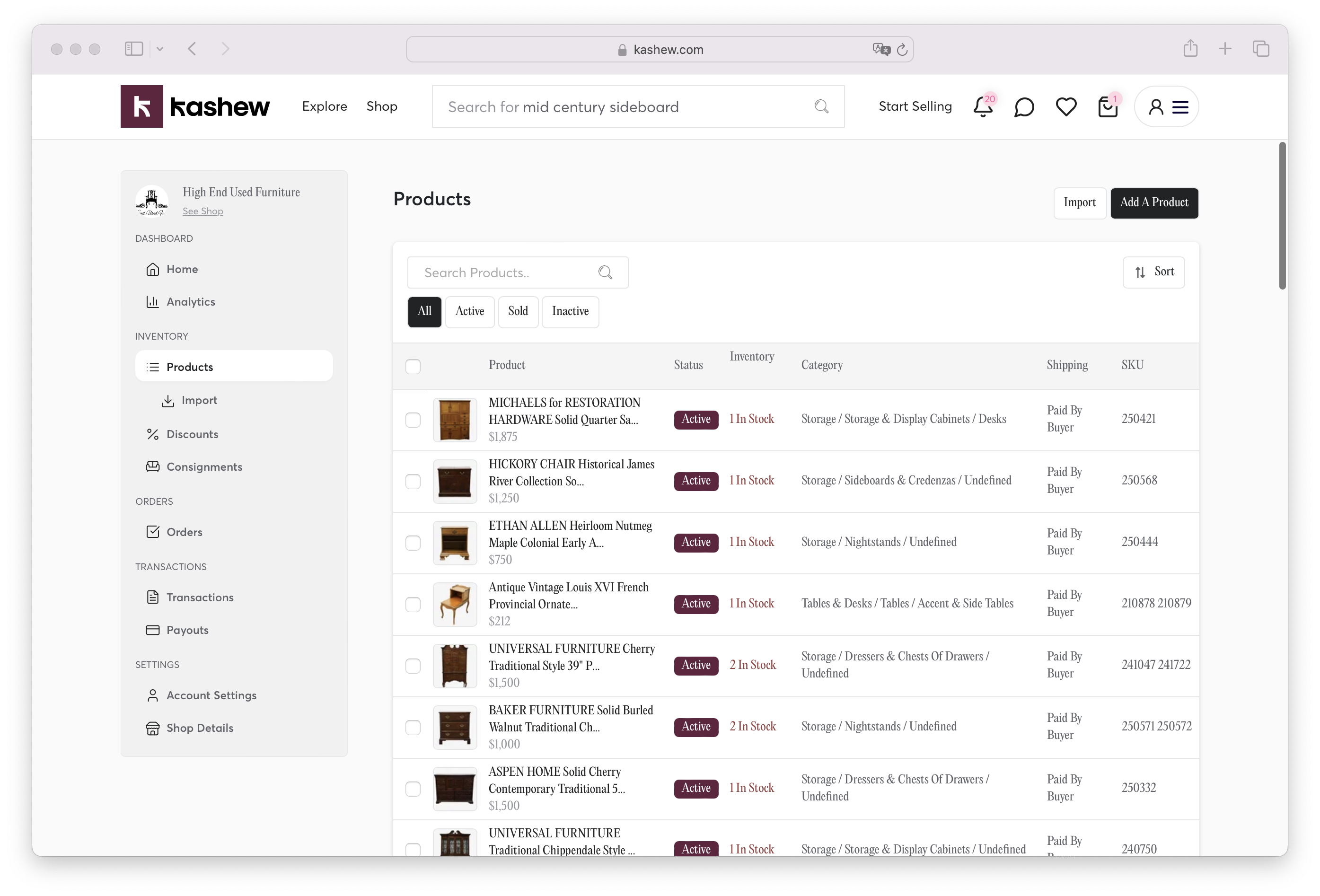Screen dimensions: 1320x896
Task: Switch to the Sold filter tab
Action: 518,312
